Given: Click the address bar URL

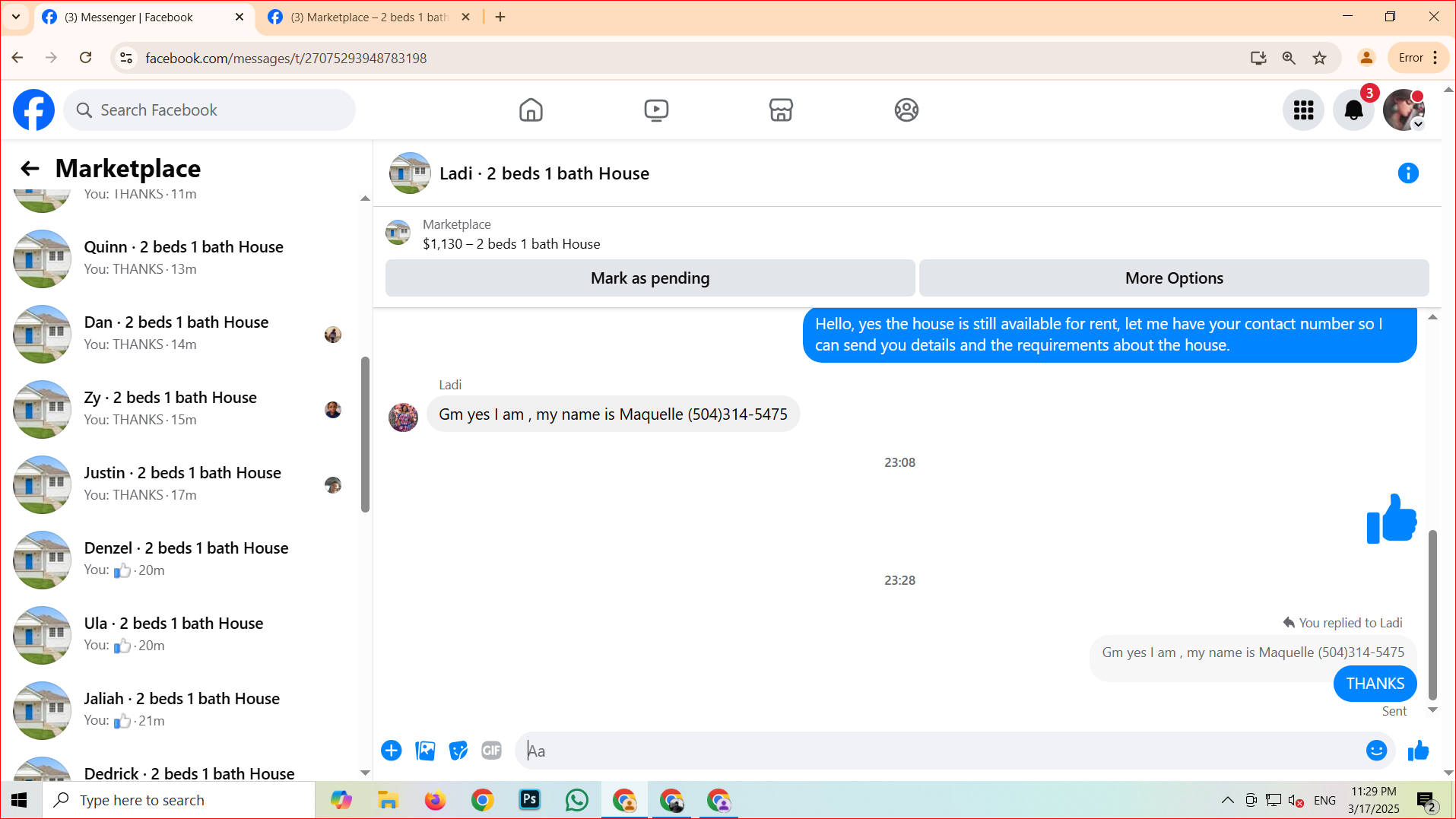Looking at the screenshot, I should click(286, 58).
